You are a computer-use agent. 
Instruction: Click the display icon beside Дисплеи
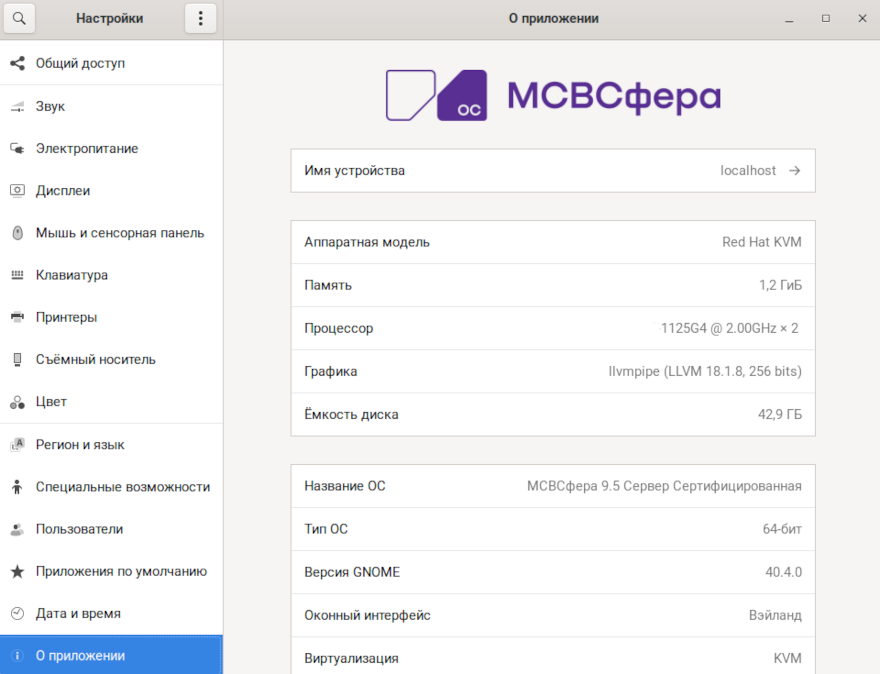17,190
